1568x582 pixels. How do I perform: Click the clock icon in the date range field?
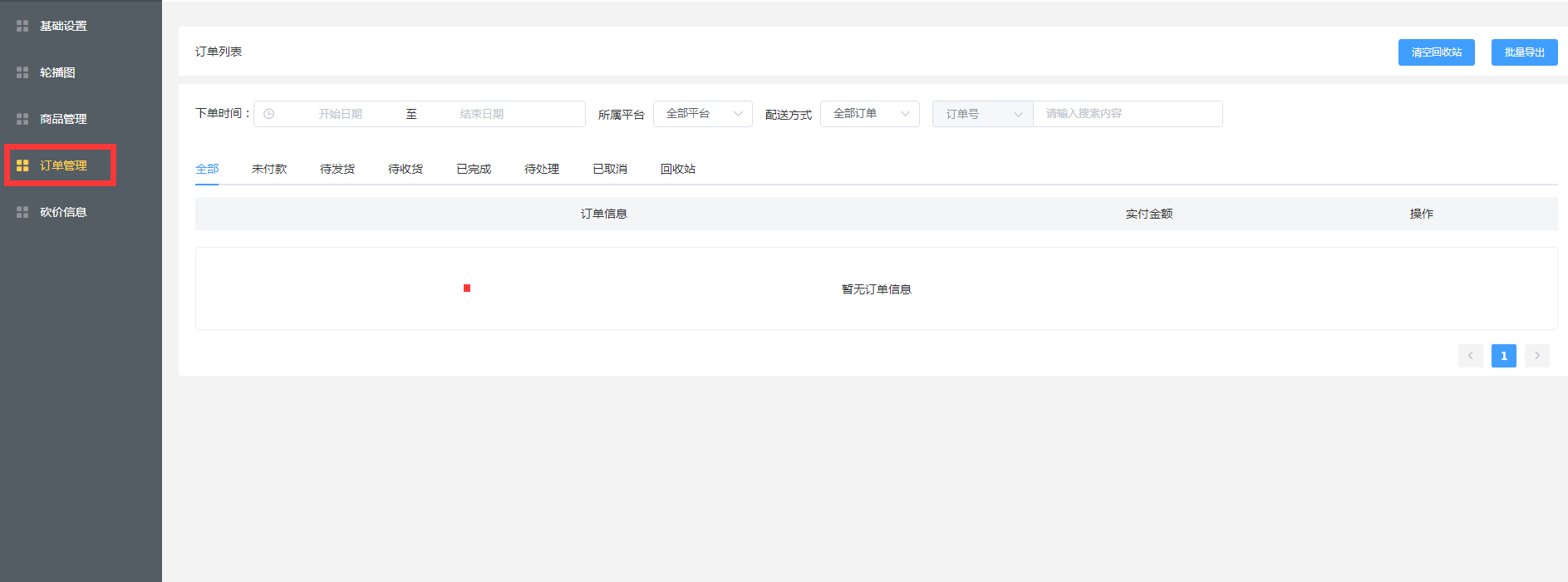268,114
